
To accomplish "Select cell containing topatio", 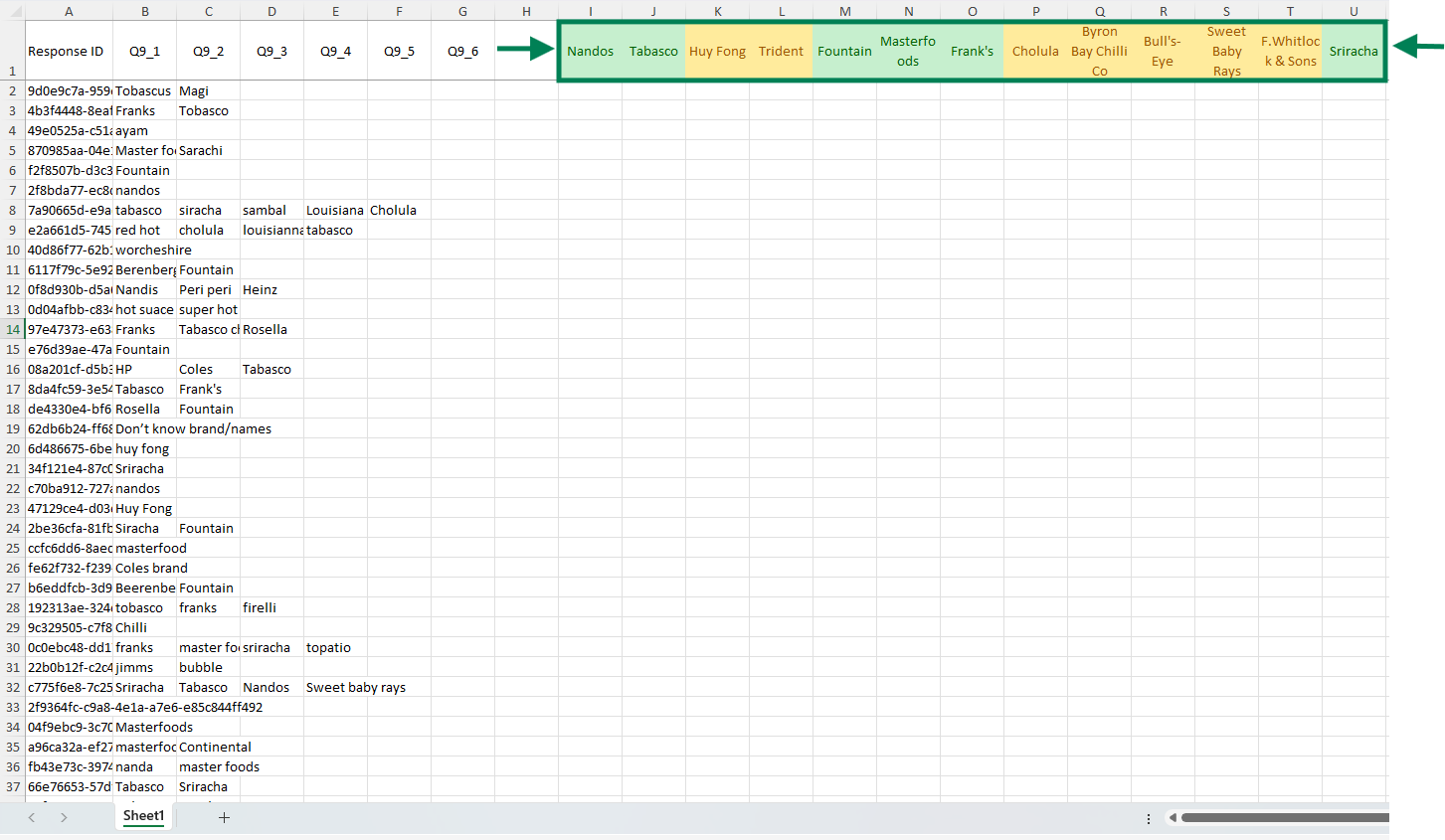I will click(x=335, y=647).
